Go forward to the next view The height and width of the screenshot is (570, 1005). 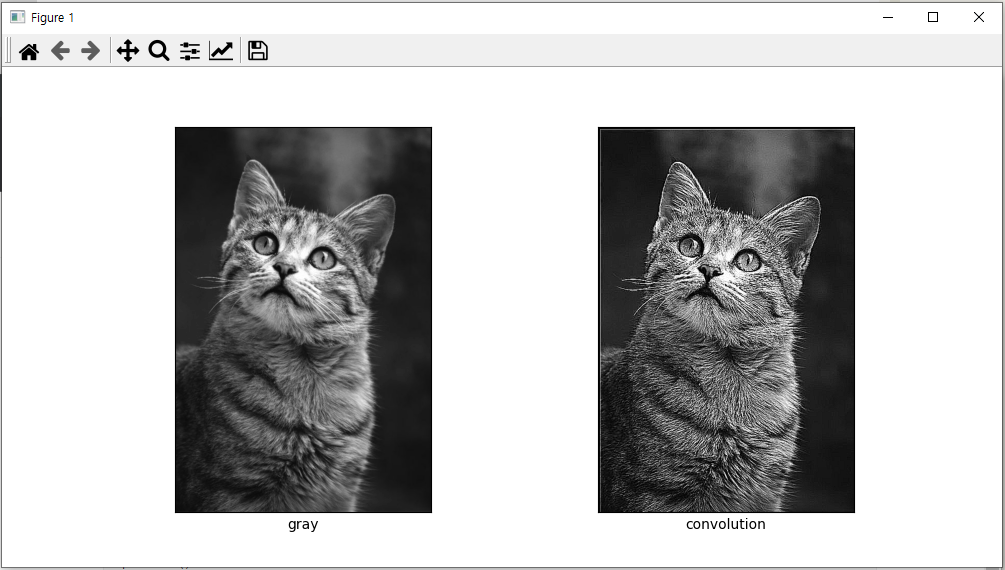point(90,51)
